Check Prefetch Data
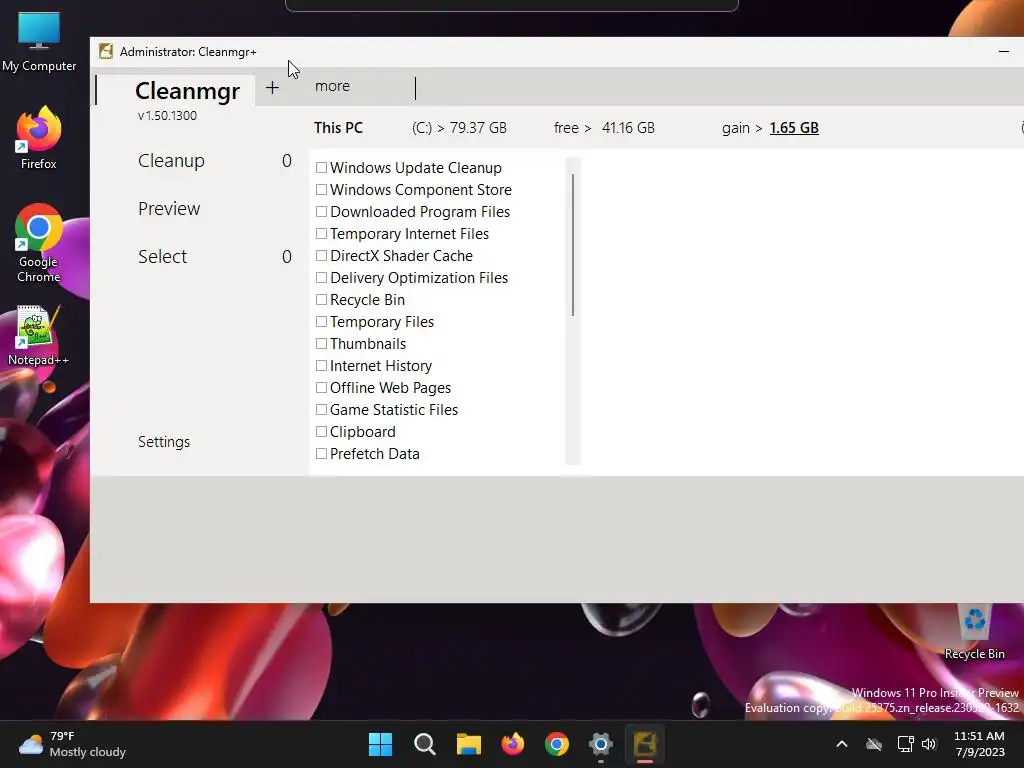This screenshot has width=1024, height=768. pyautogui.click(x=321, y=453)
